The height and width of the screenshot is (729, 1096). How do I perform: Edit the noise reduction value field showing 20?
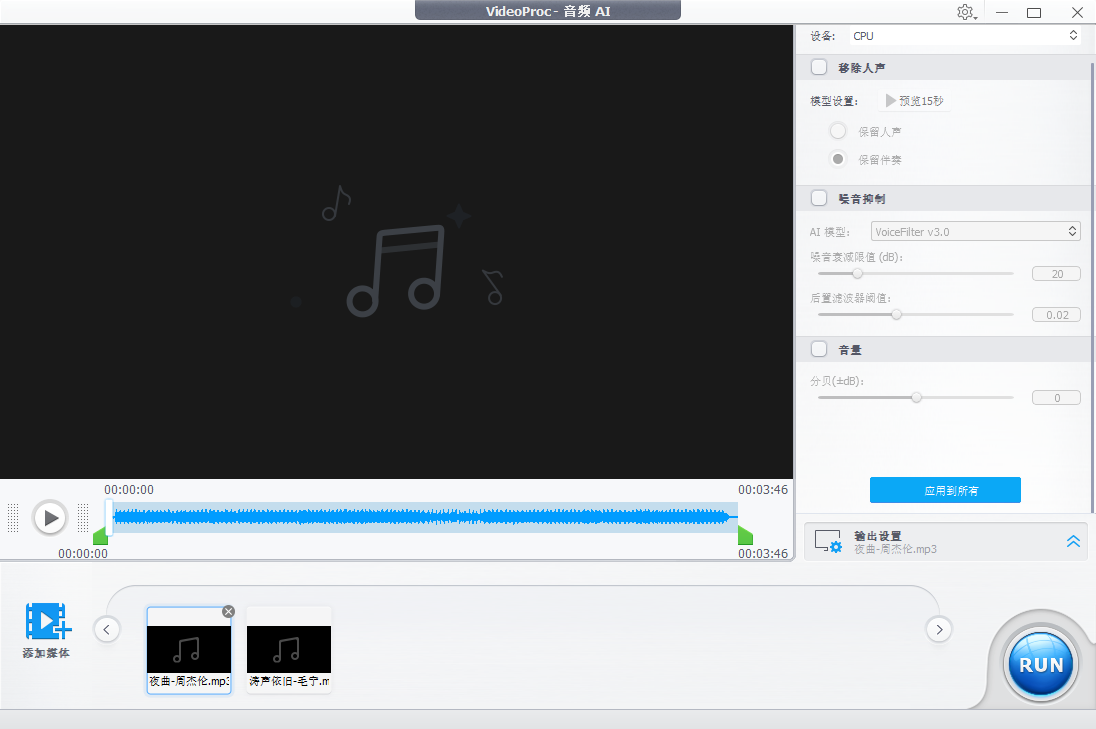[1056, 273]
